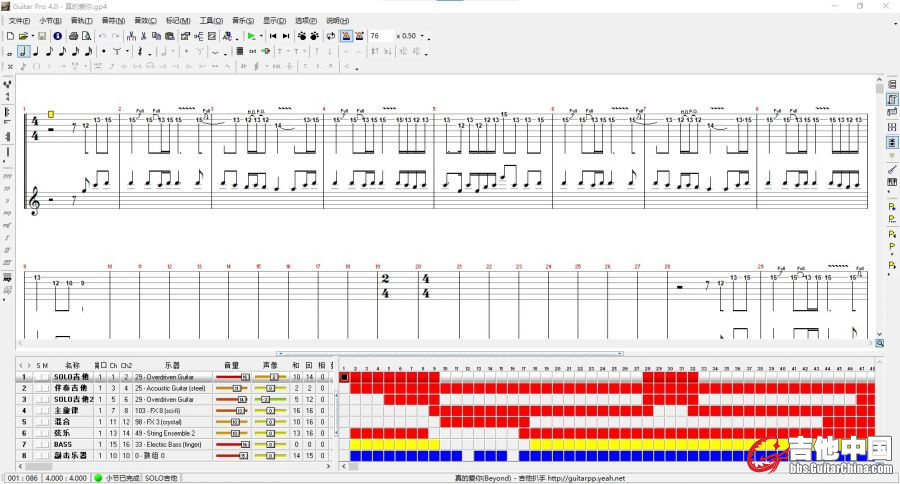This screenshot has width=900, height=484.
Task: Toggle mute checkbox for 主旋律 track
Action: pos(45,411)
